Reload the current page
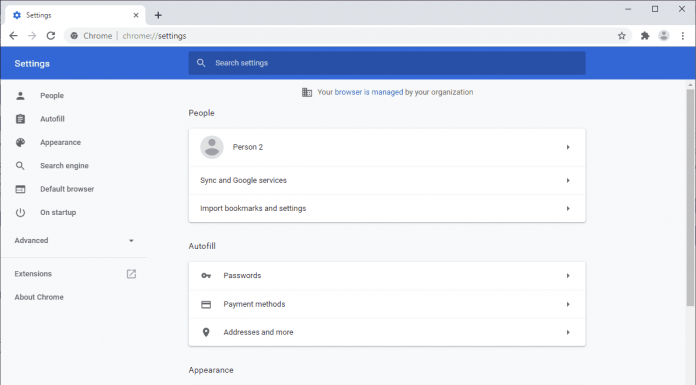Viewport: 696px width, 385px height. pos(51,36)
